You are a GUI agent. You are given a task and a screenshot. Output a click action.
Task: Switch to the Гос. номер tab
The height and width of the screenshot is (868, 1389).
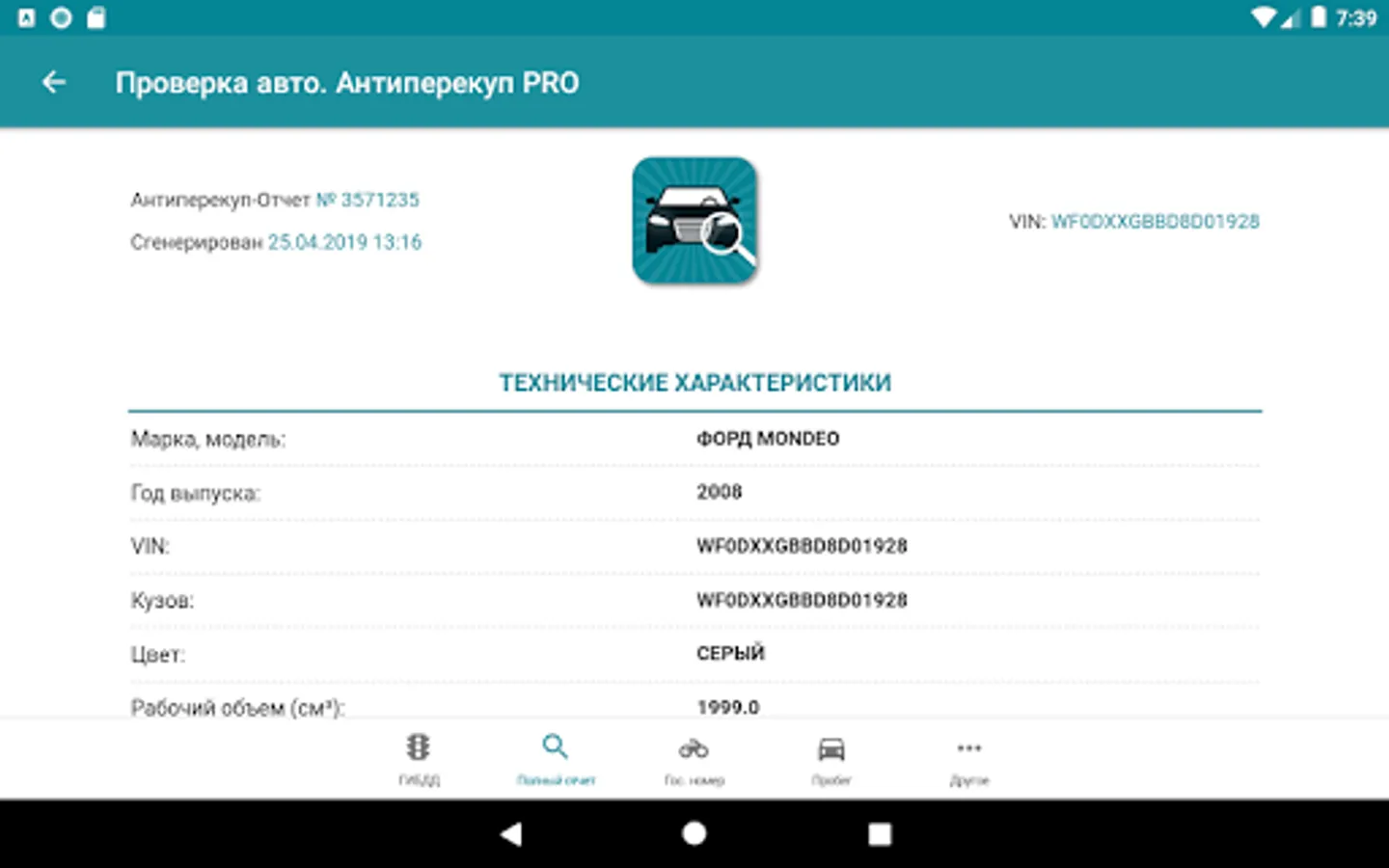point(694,759)
